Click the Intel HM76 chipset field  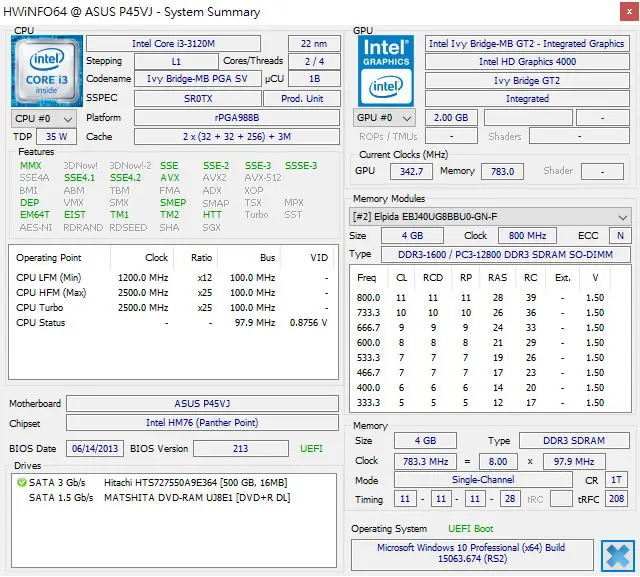(202, 423)
